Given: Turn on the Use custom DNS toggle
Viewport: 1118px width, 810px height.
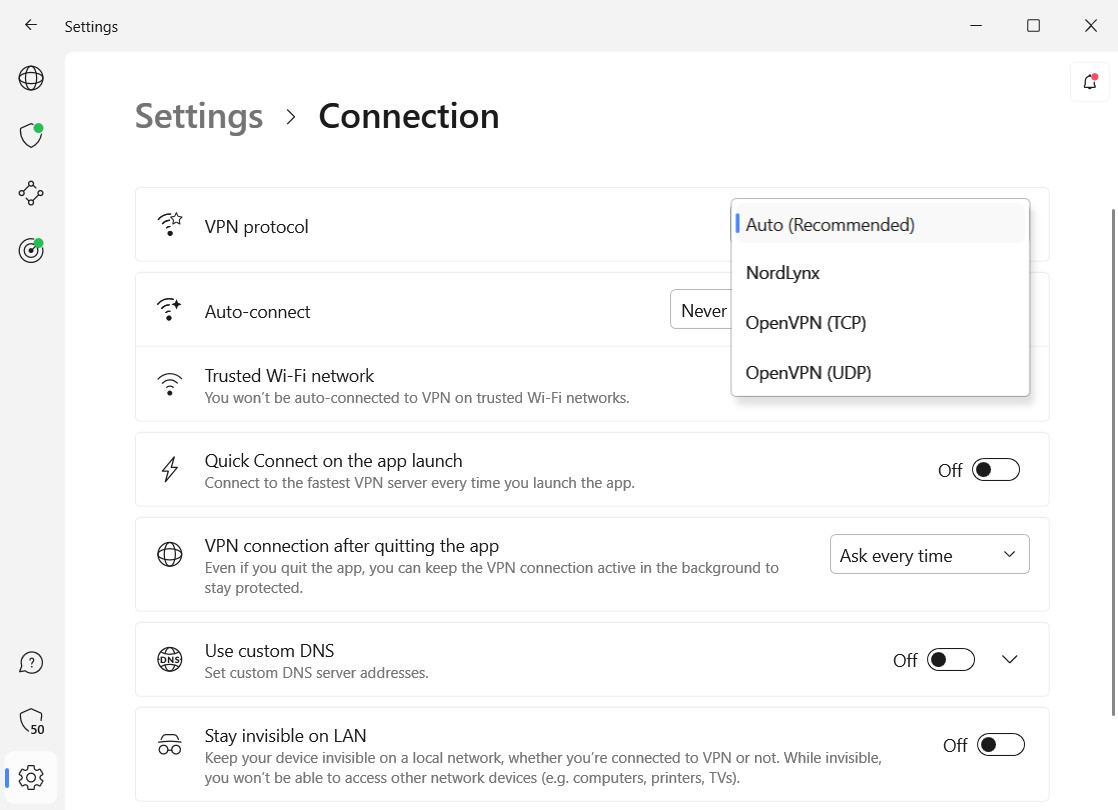Looking at the screenshot, I should tap(950, 660).
